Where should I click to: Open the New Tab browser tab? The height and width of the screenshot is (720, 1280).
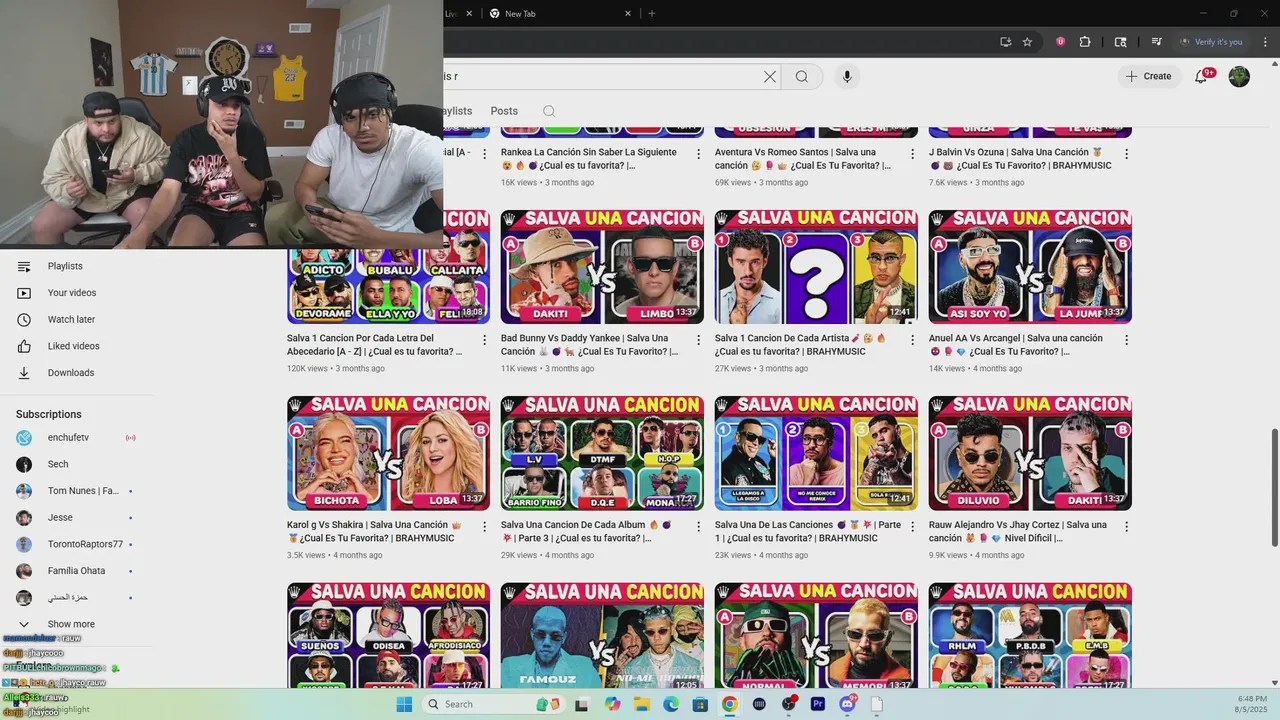[560, 14]
